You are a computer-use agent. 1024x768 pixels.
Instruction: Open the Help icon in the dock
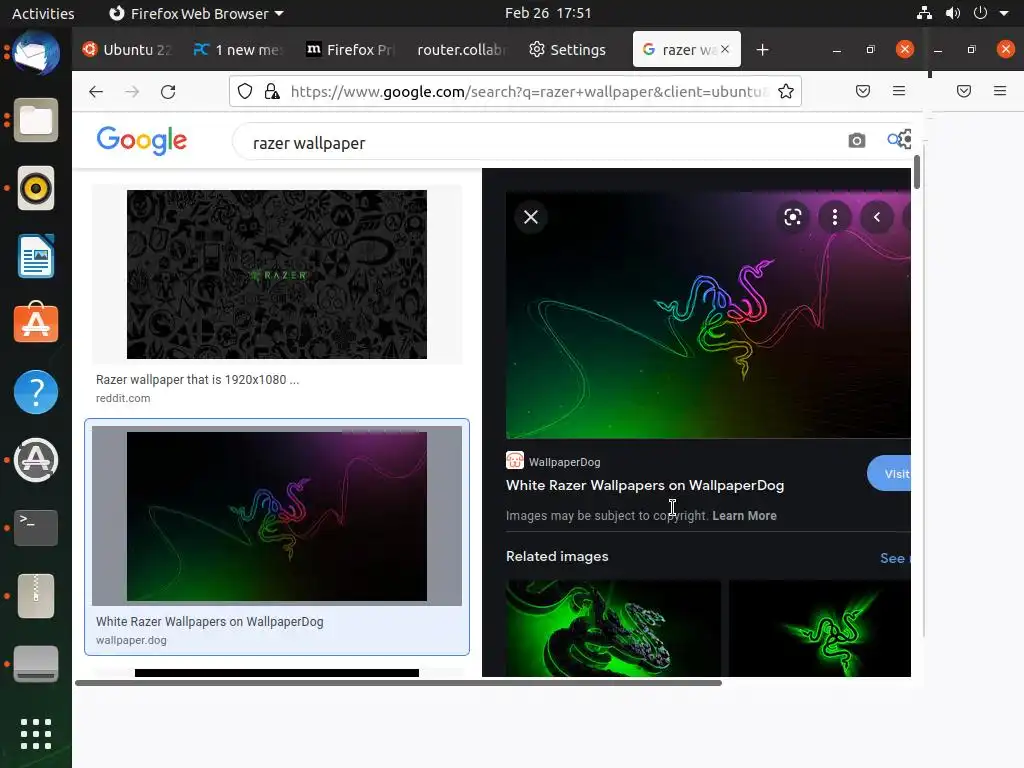pos(36,392)
